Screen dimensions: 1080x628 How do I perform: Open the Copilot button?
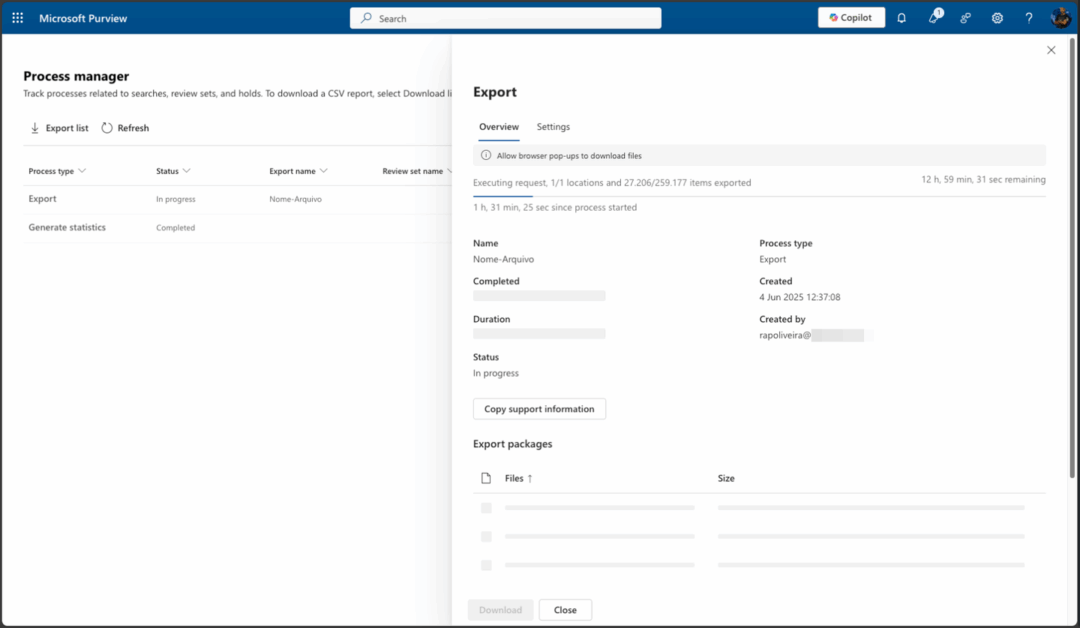pyautogui.click(x=851, y=18)
